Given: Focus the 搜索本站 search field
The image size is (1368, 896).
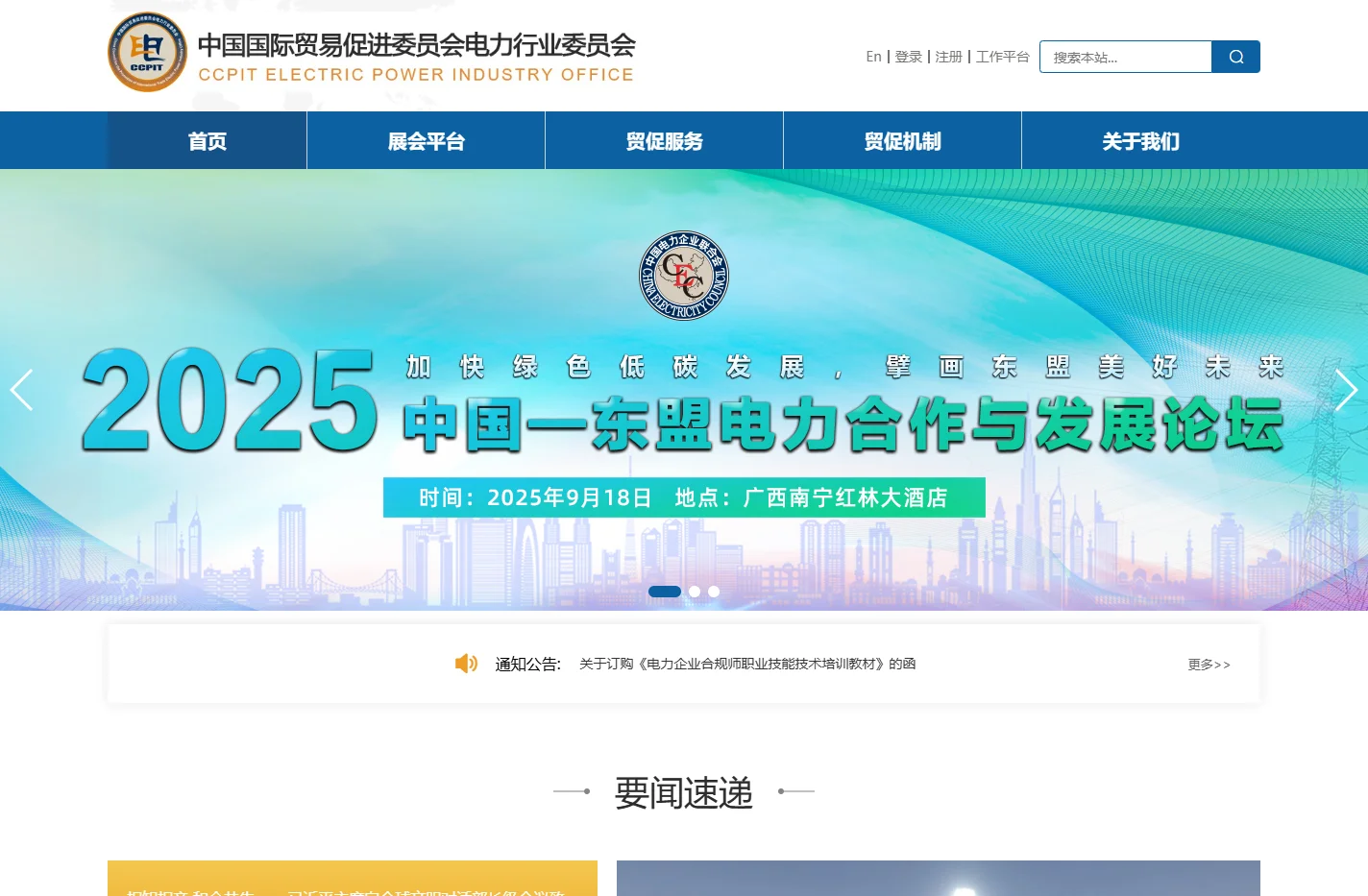Looking at the screenshot, I should [x=1126, y=57].
